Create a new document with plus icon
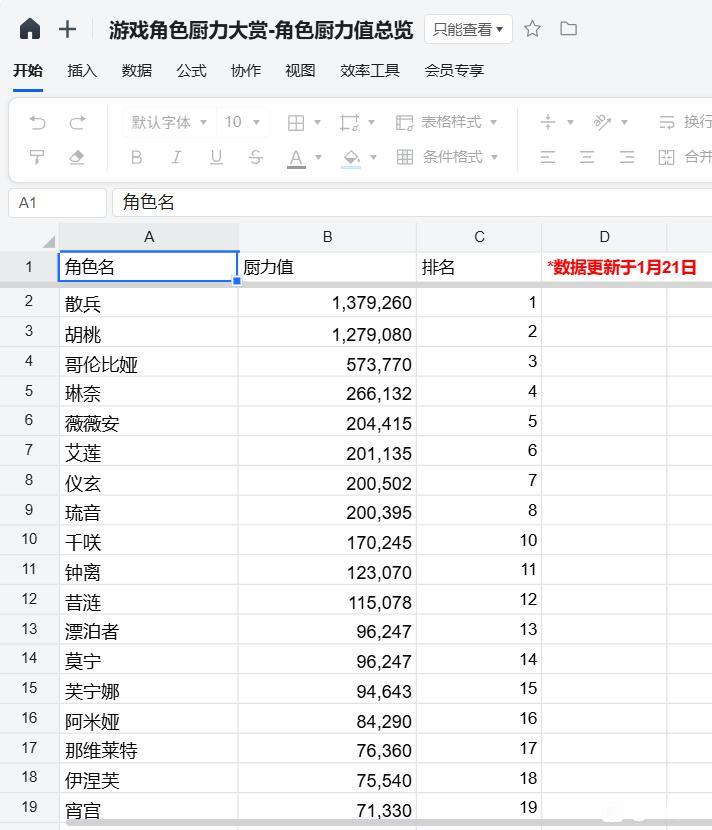 point(67,29)
